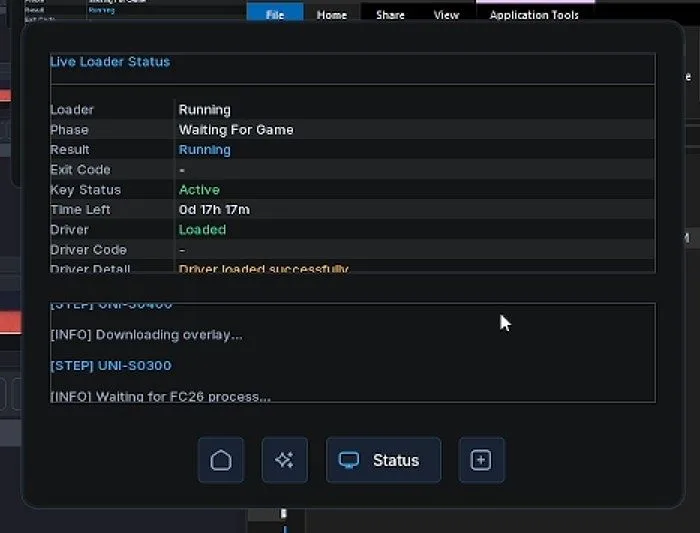Open the Home navigation button
Screen dimensions: 700x533
(x=221, y=460)
